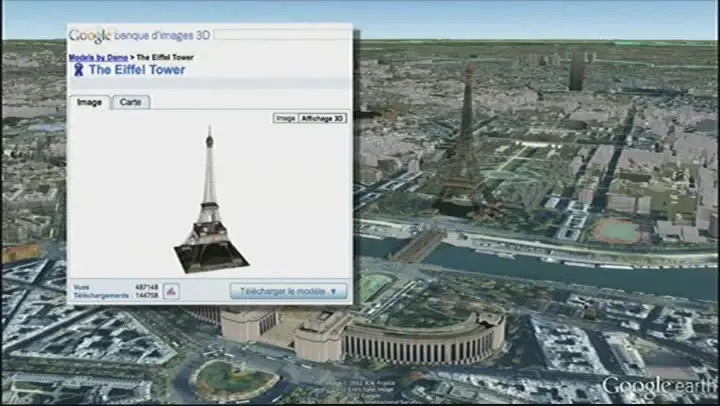This screenshot has width=720, height=406.
Task: Open the Image tab
Action: coord(90,102)
